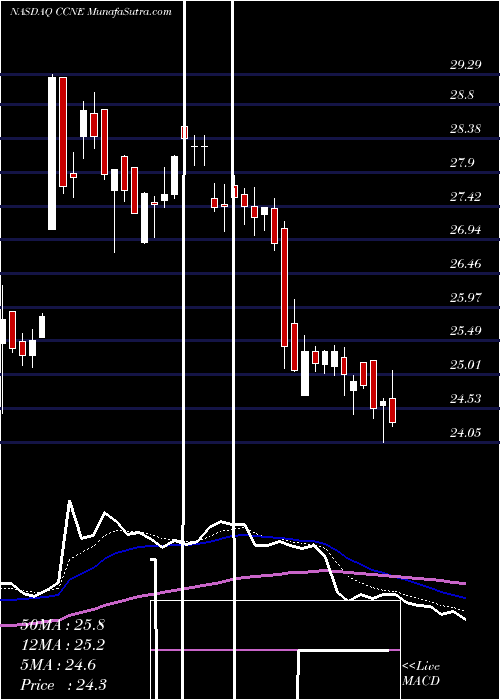500x700 pixels.
Task: Click the Price : 24.3 readout
Action: pyautogui.click(x=63, y=685)
